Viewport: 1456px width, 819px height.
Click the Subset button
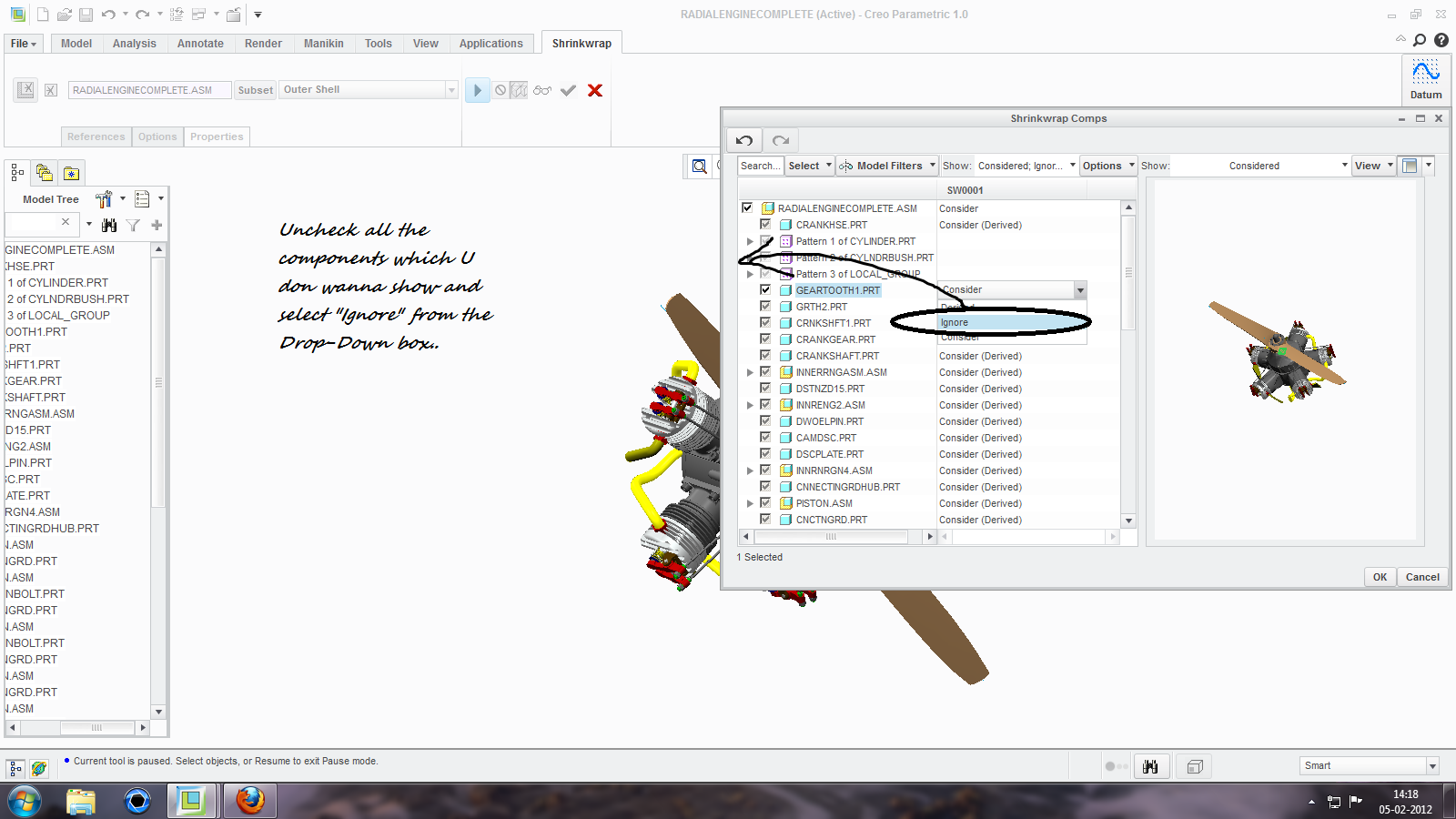256,90
